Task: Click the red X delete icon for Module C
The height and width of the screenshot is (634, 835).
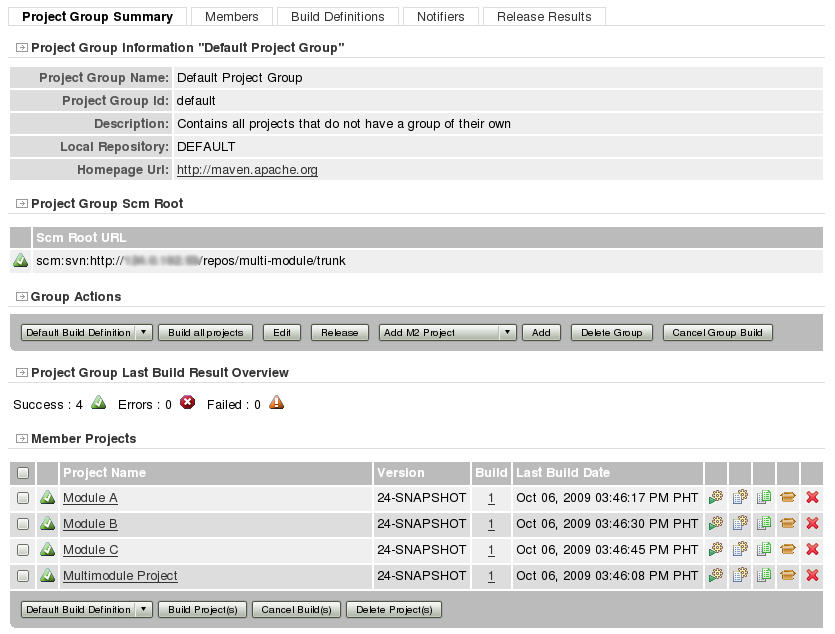Action: click(x=812, y=549)
